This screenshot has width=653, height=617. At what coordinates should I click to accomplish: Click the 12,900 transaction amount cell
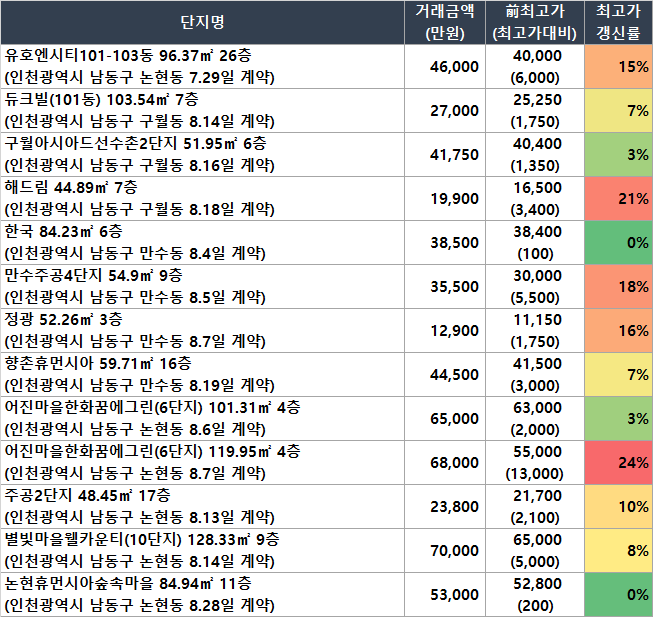pyautogui.click(x=445, y=331)
